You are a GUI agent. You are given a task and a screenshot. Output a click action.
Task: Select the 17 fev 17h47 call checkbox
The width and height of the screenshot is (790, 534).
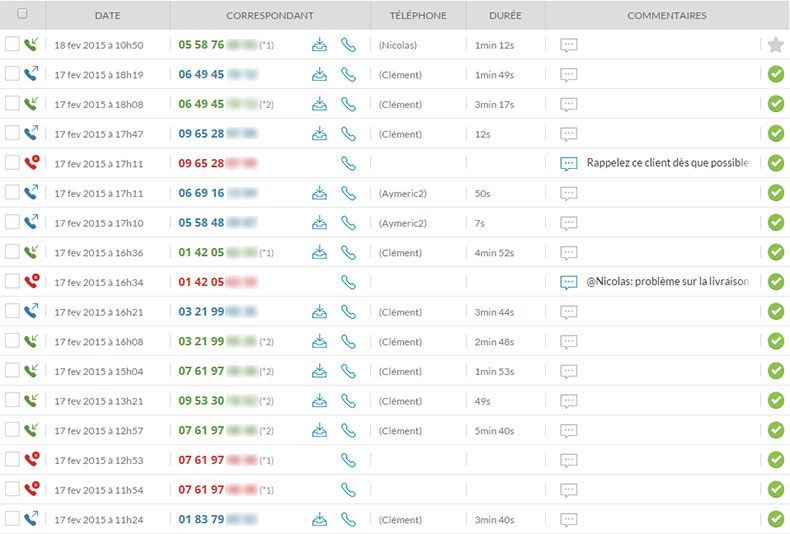click(12, 133)
